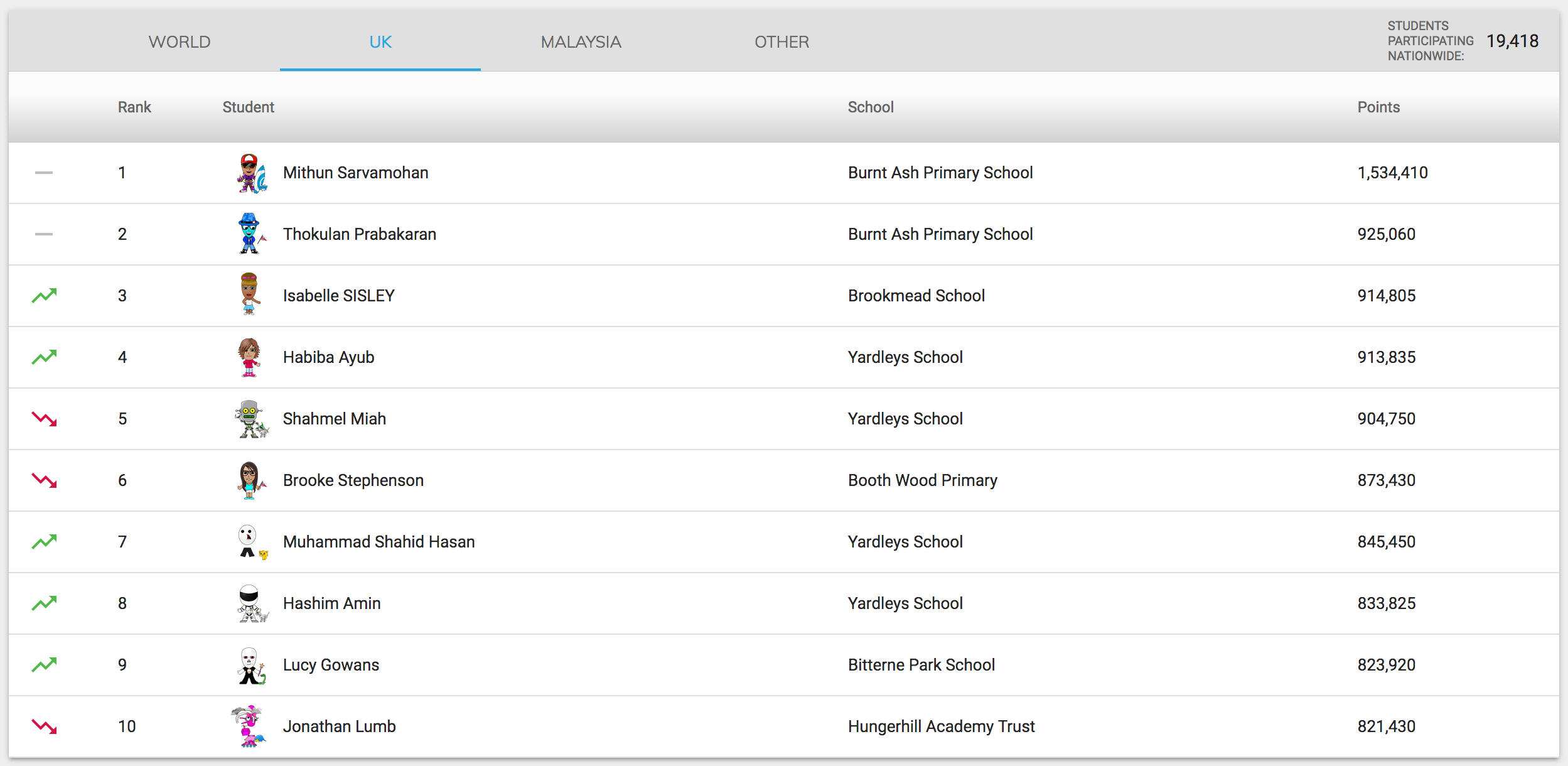Open the Habiba Ayub student name
Viewport: 1568px width, 766px height.
pyautogui.click(x=328, y=357)
